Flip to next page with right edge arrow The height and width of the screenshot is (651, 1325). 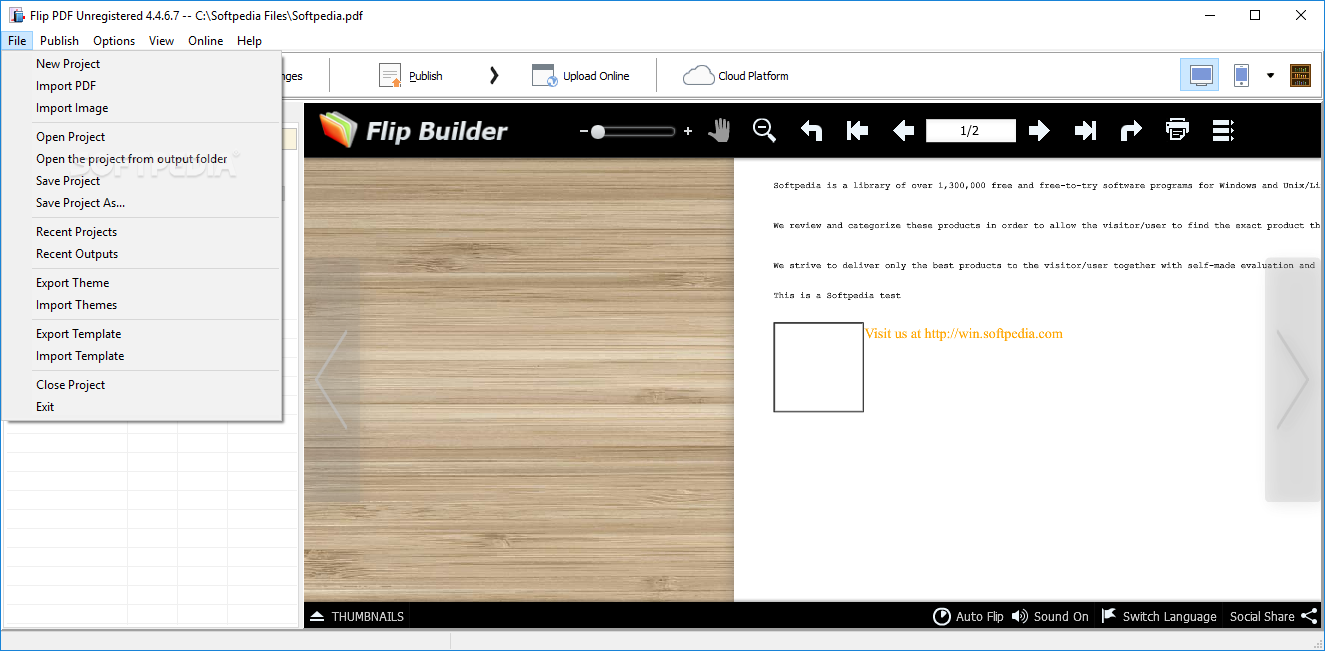[1293, 379]
